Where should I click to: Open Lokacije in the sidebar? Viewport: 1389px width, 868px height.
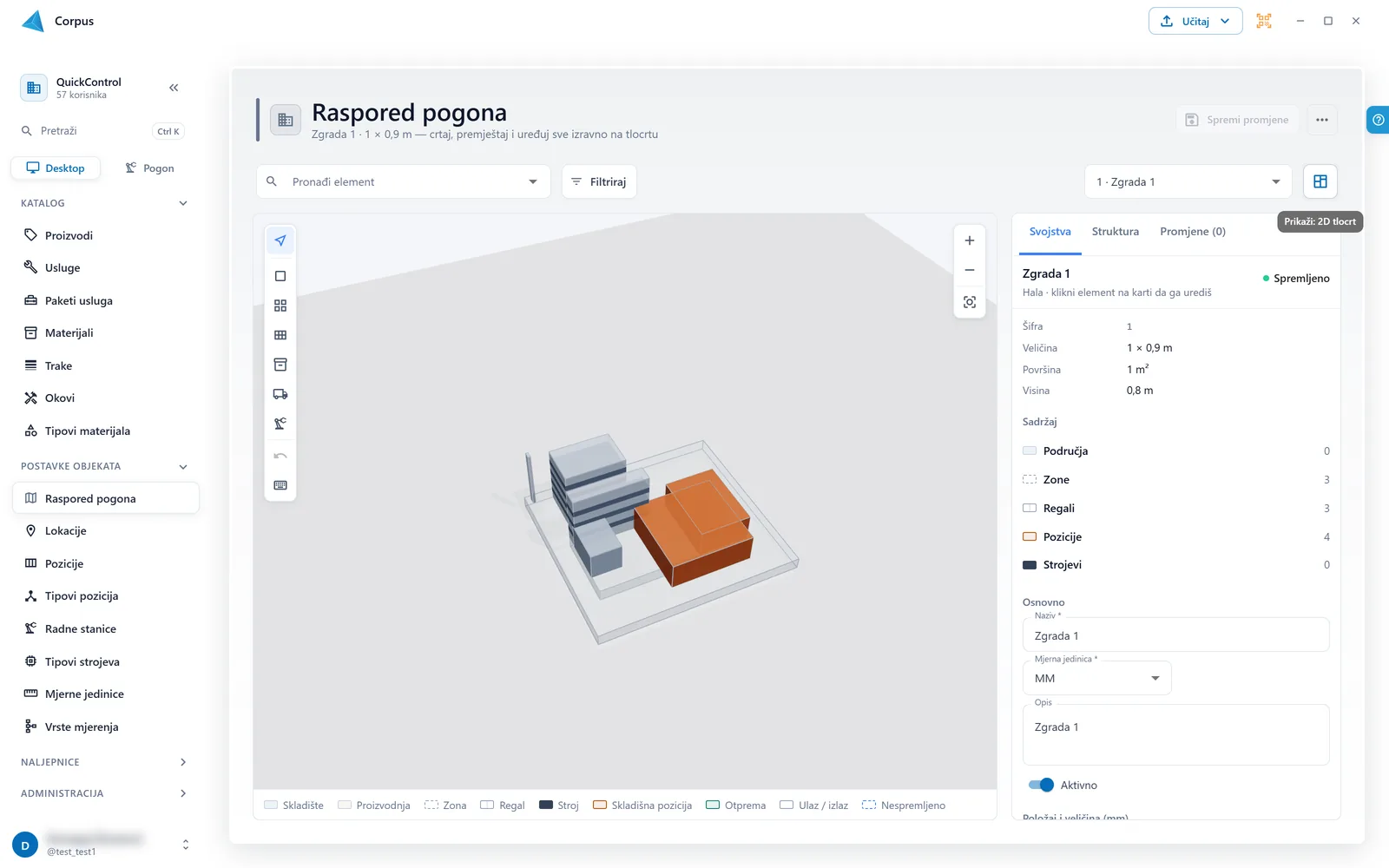tap(106, 531)
